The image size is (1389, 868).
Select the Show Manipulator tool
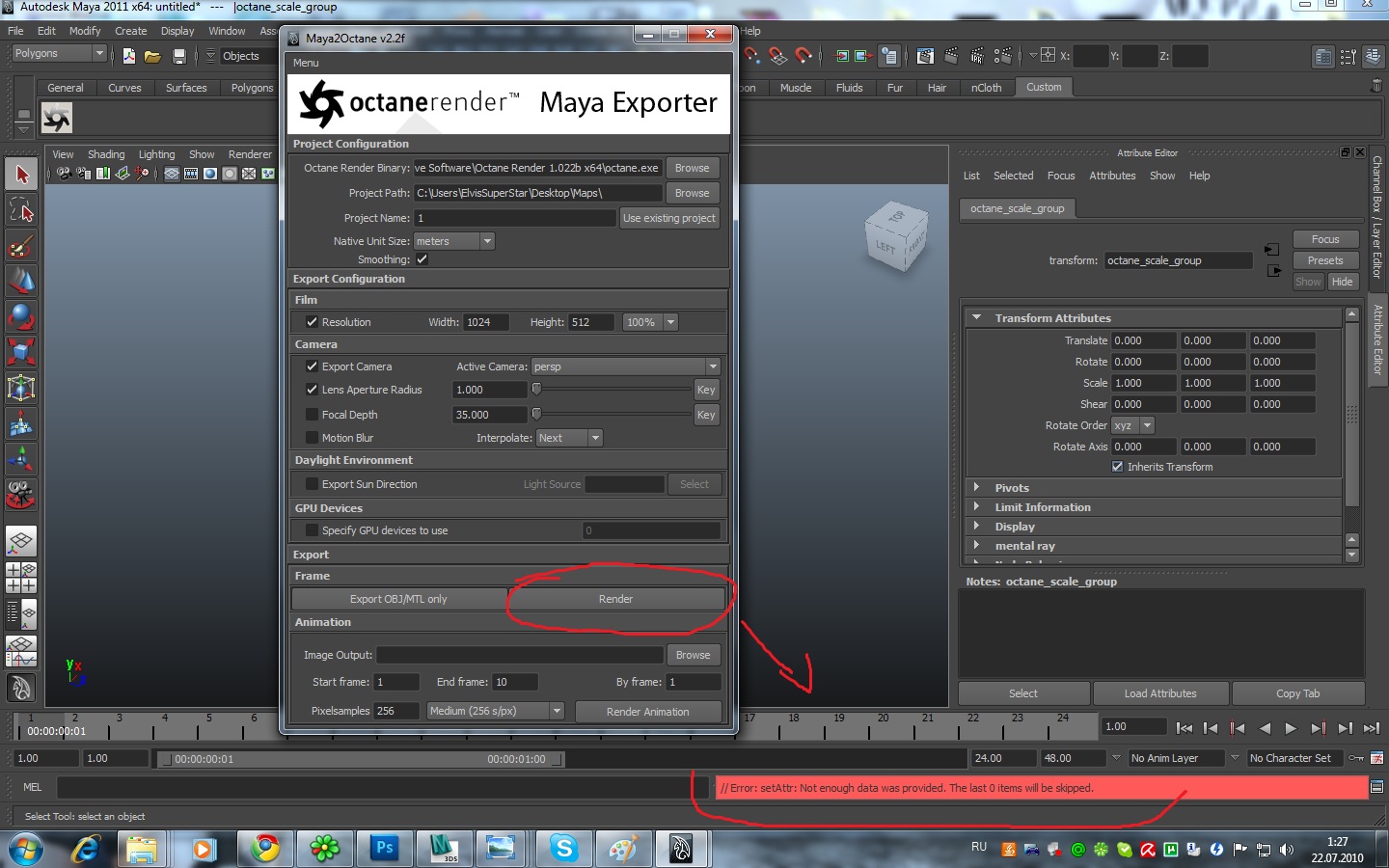21,460
